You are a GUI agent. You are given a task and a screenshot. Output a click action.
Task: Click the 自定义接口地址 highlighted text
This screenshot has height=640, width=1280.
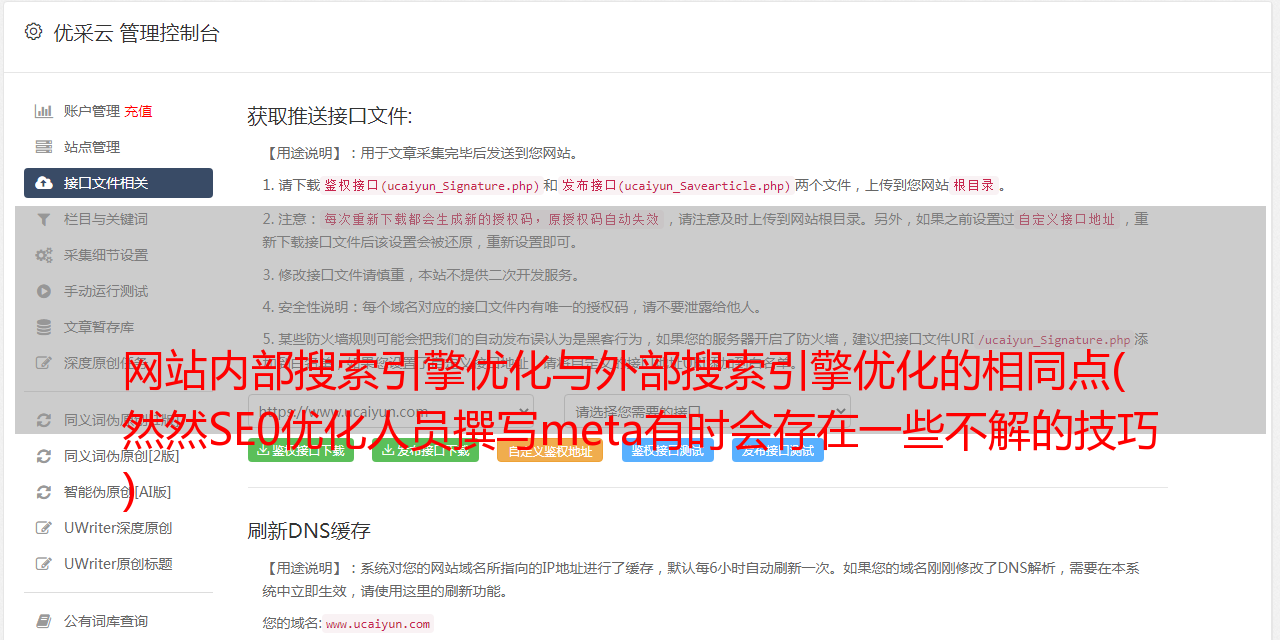click(x=1067, y=219)
